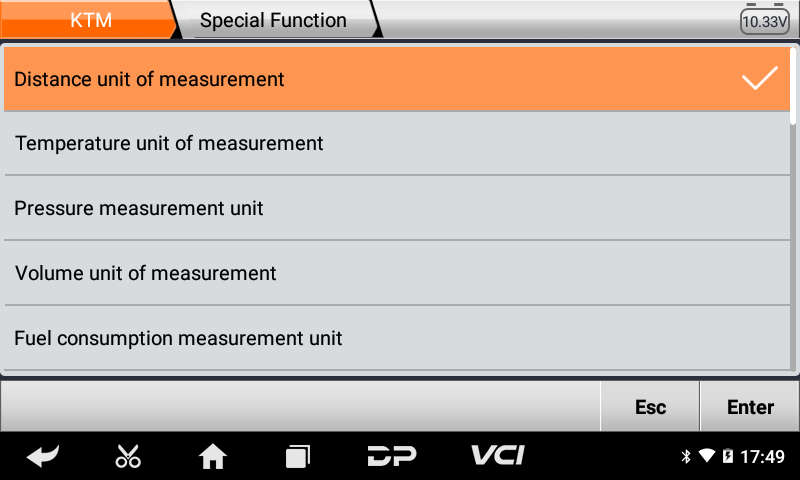Tap the back arrow navigation icon
The image size is (800, 480).
43,456
